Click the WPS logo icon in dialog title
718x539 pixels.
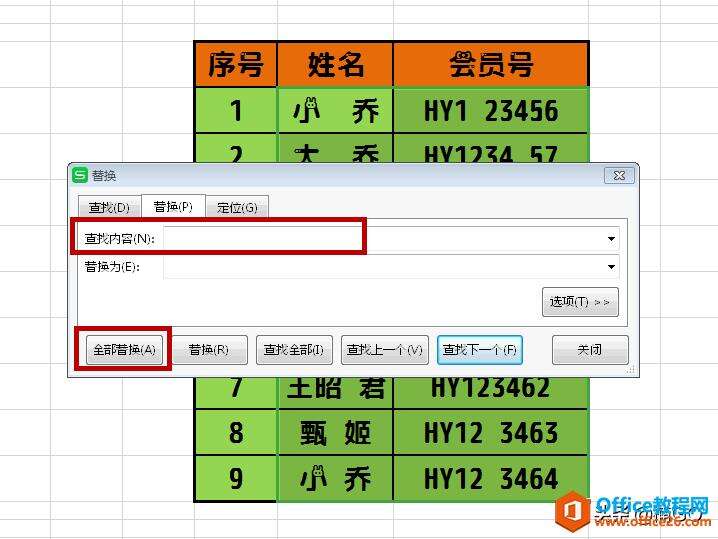(80, 175)
